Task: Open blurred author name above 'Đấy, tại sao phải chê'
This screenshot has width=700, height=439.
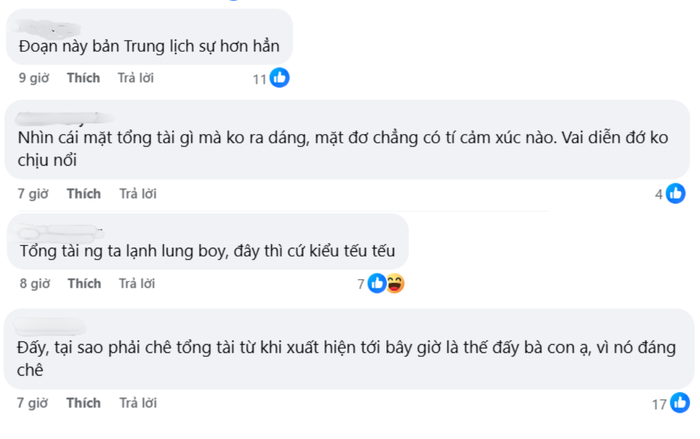Action: 50,323
